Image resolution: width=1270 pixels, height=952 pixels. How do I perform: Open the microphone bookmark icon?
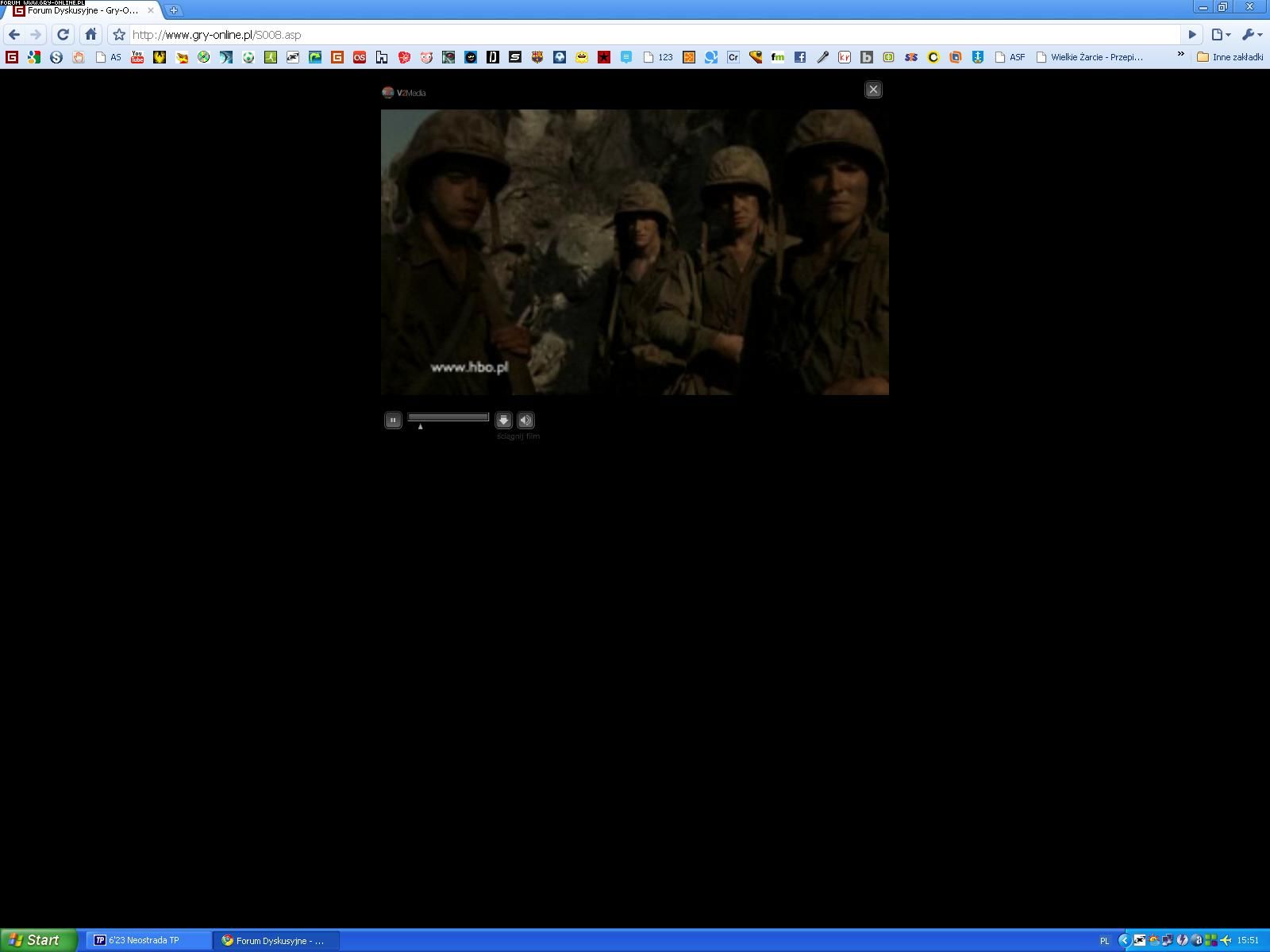click(822, 57)
